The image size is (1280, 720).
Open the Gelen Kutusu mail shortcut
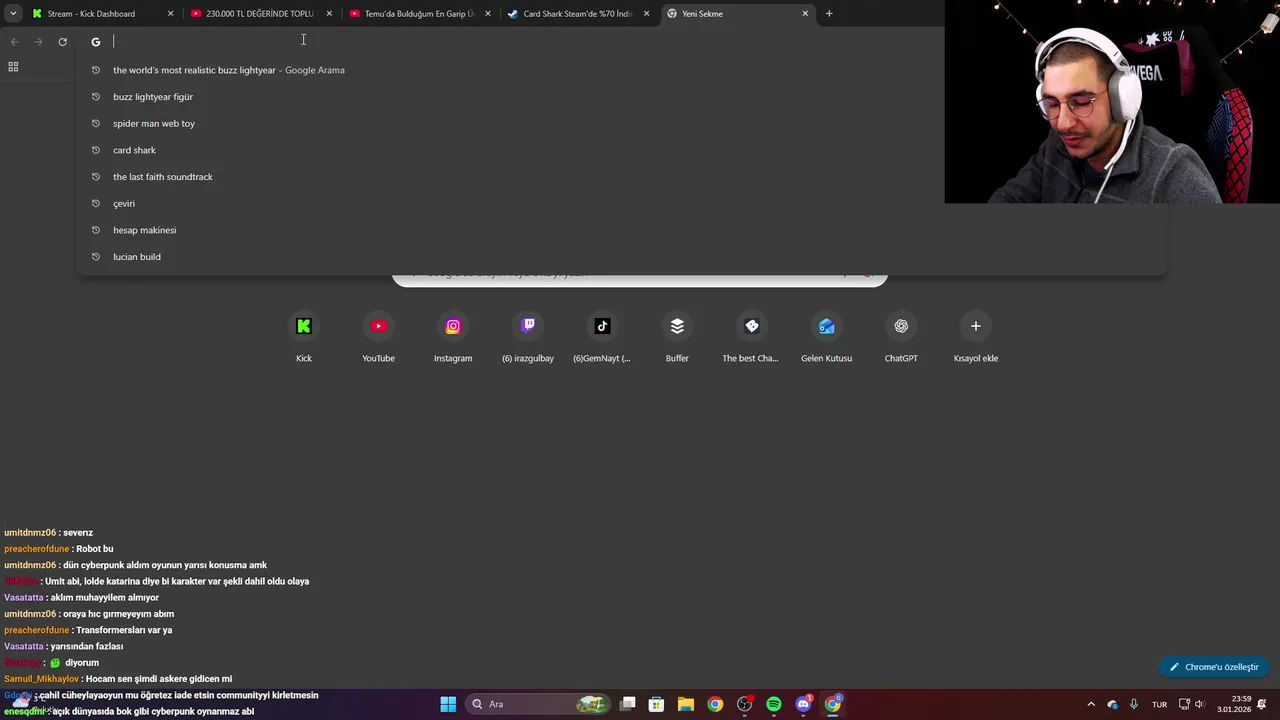pos(826,338)
